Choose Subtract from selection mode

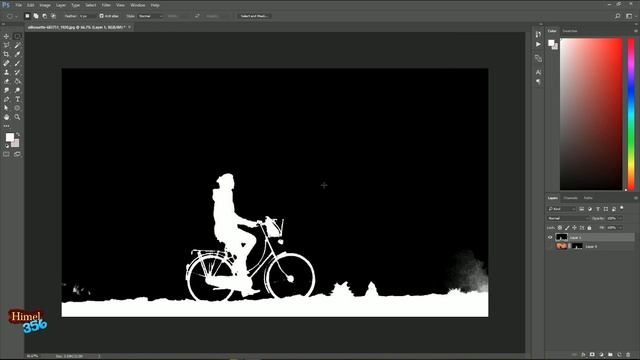[x=44, y=16]
